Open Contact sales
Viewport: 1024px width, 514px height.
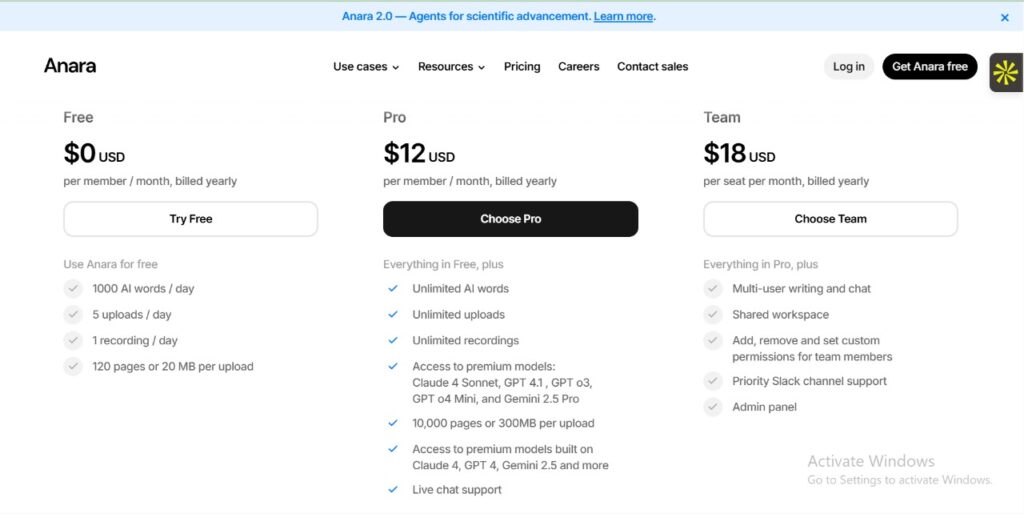point(652,67)
